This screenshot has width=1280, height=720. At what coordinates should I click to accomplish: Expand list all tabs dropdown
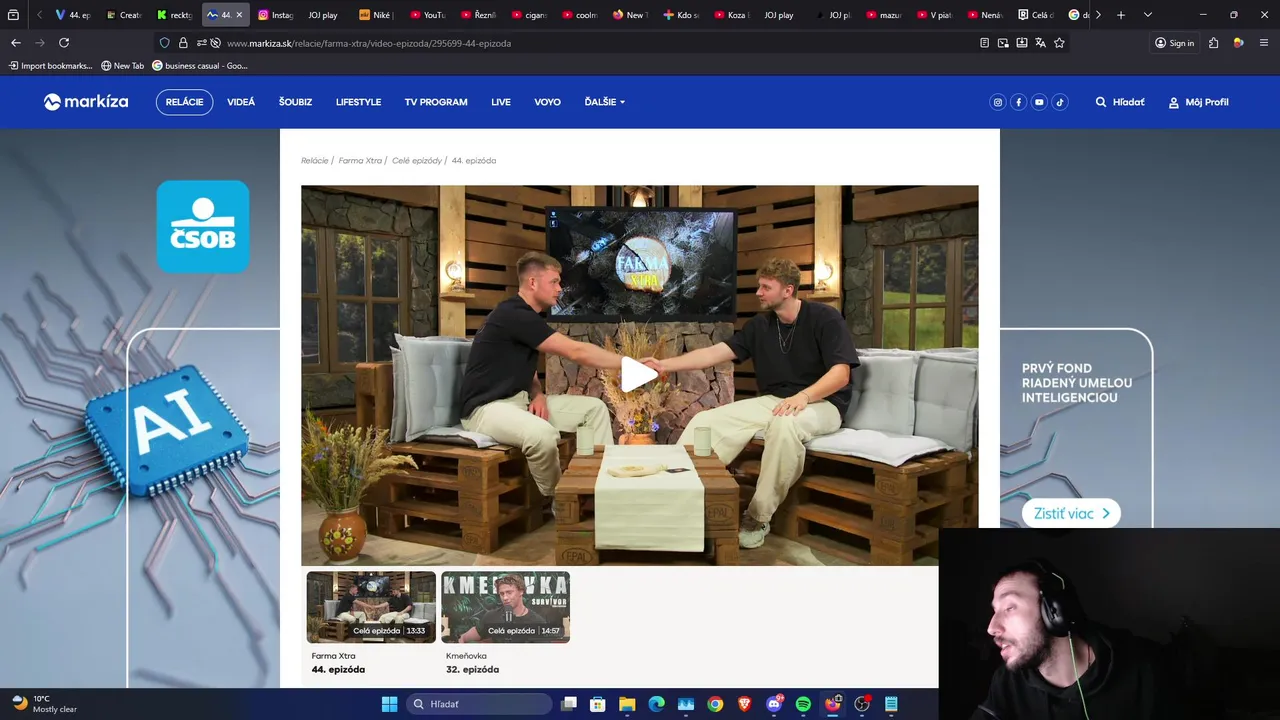point(1147,15)
